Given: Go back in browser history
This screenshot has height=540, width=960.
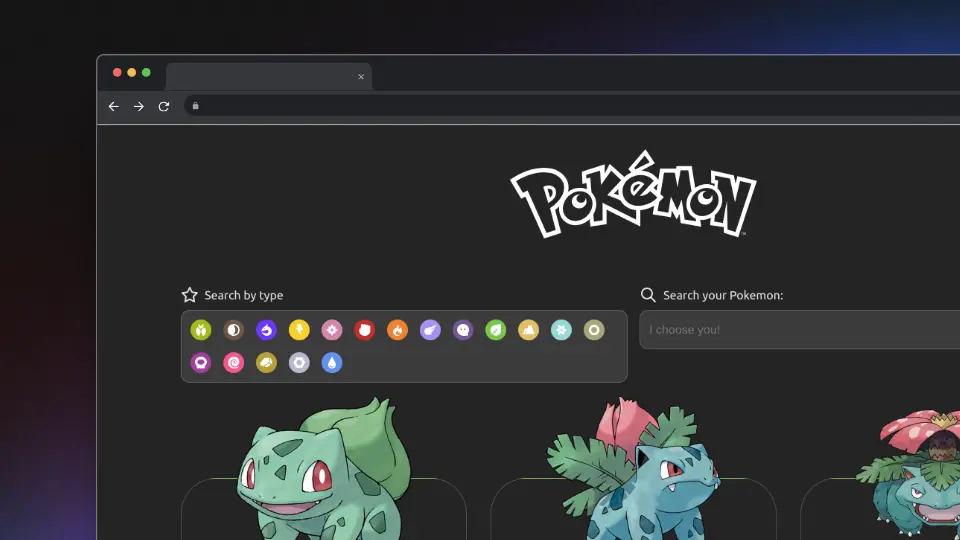Looking at the screenshot, I should (114, 107).
